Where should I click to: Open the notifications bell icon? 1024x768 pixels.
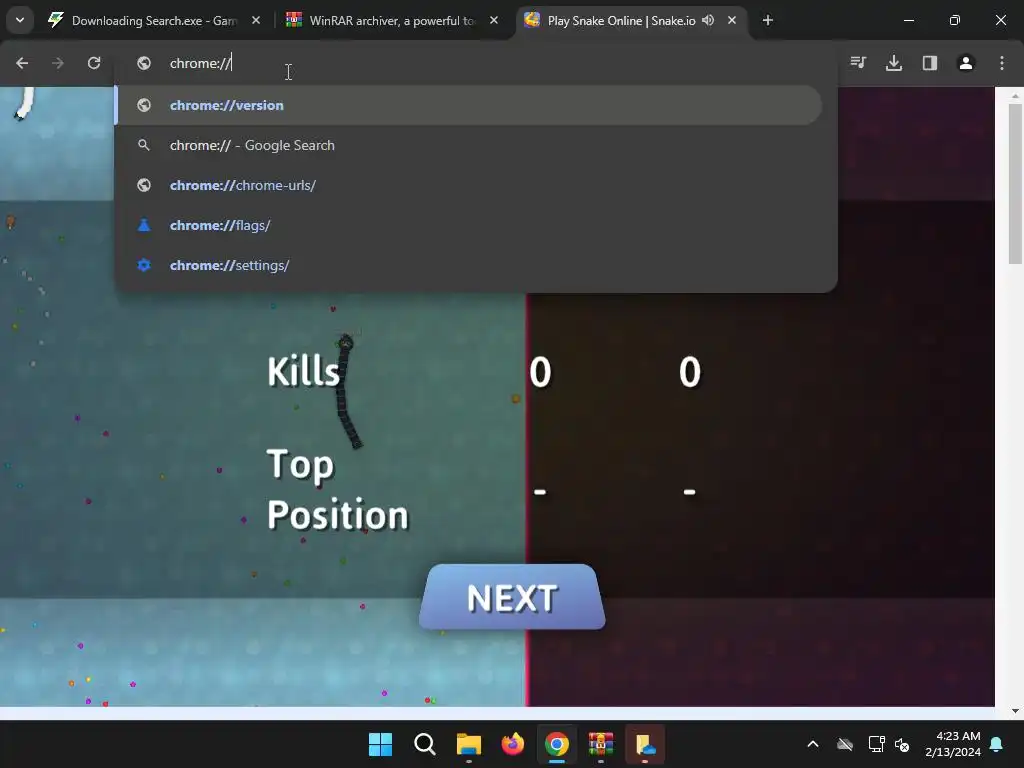coord(997,744)
